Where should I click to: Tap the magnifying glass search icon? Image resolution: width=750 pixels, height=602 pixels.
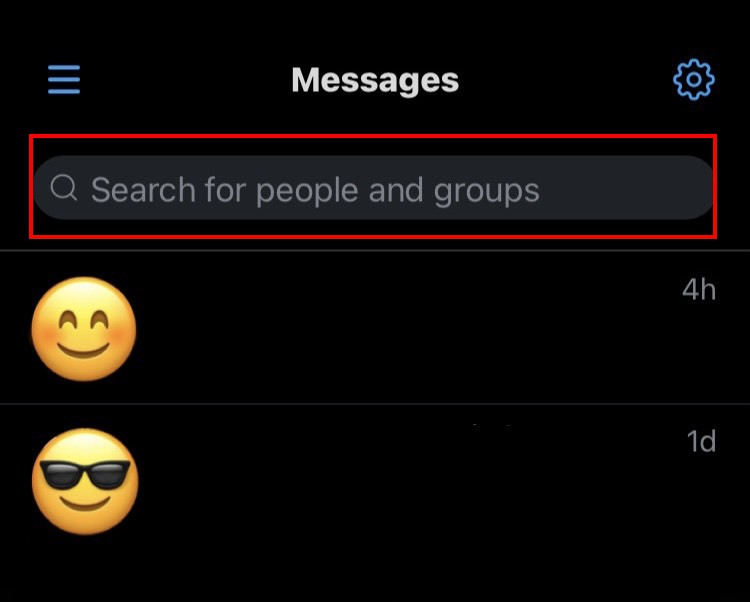(x=64, y=187)
